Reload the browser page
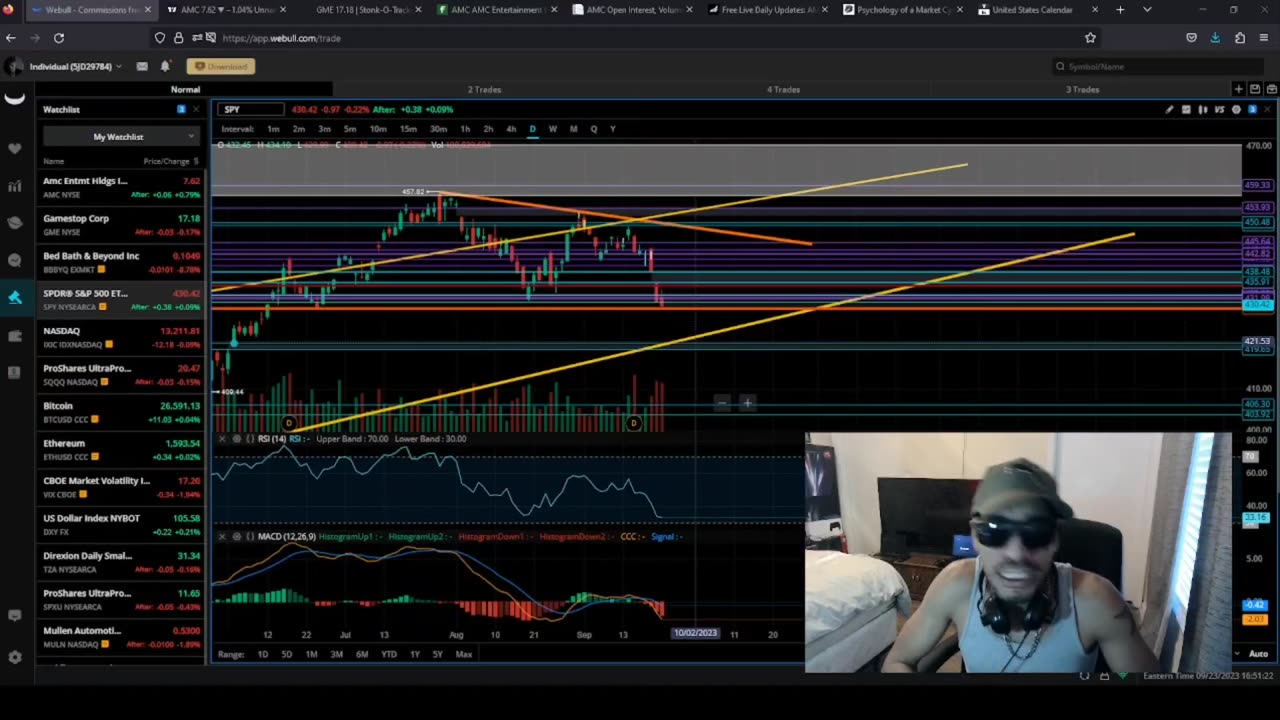This screenshot has height=720, width=1280. coord(59,38)
